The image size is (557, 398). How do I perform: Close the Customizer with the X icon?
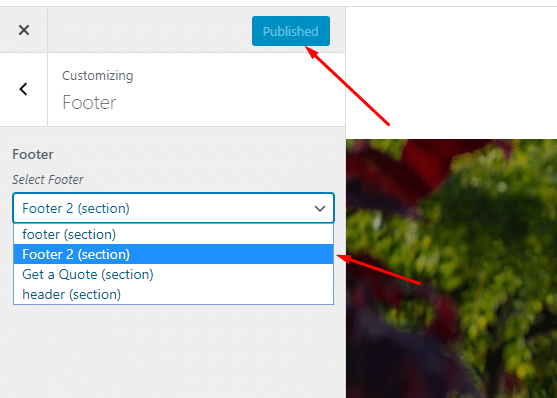[x=24, y=30]
